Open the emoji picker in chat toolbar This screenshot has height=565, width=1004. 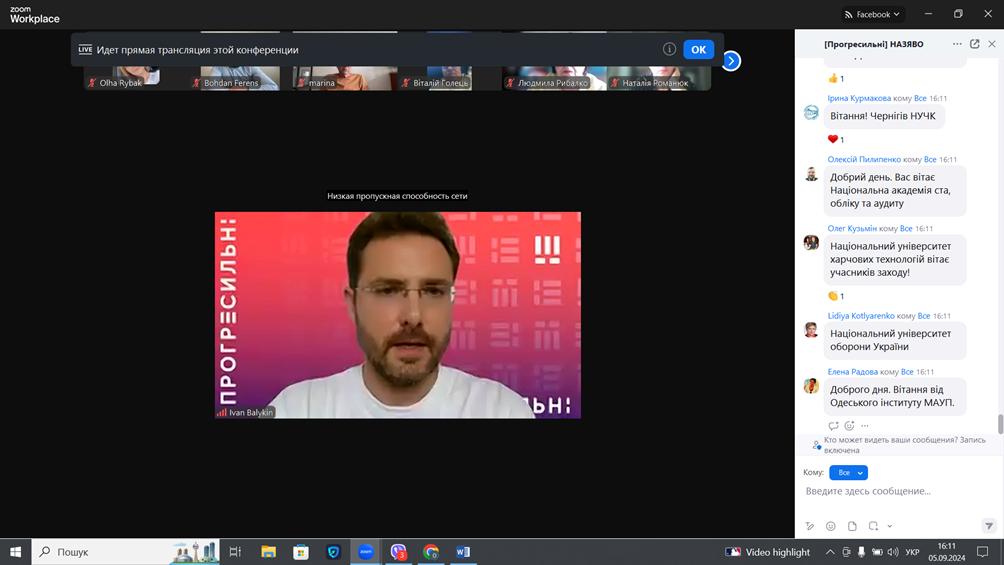831,526
